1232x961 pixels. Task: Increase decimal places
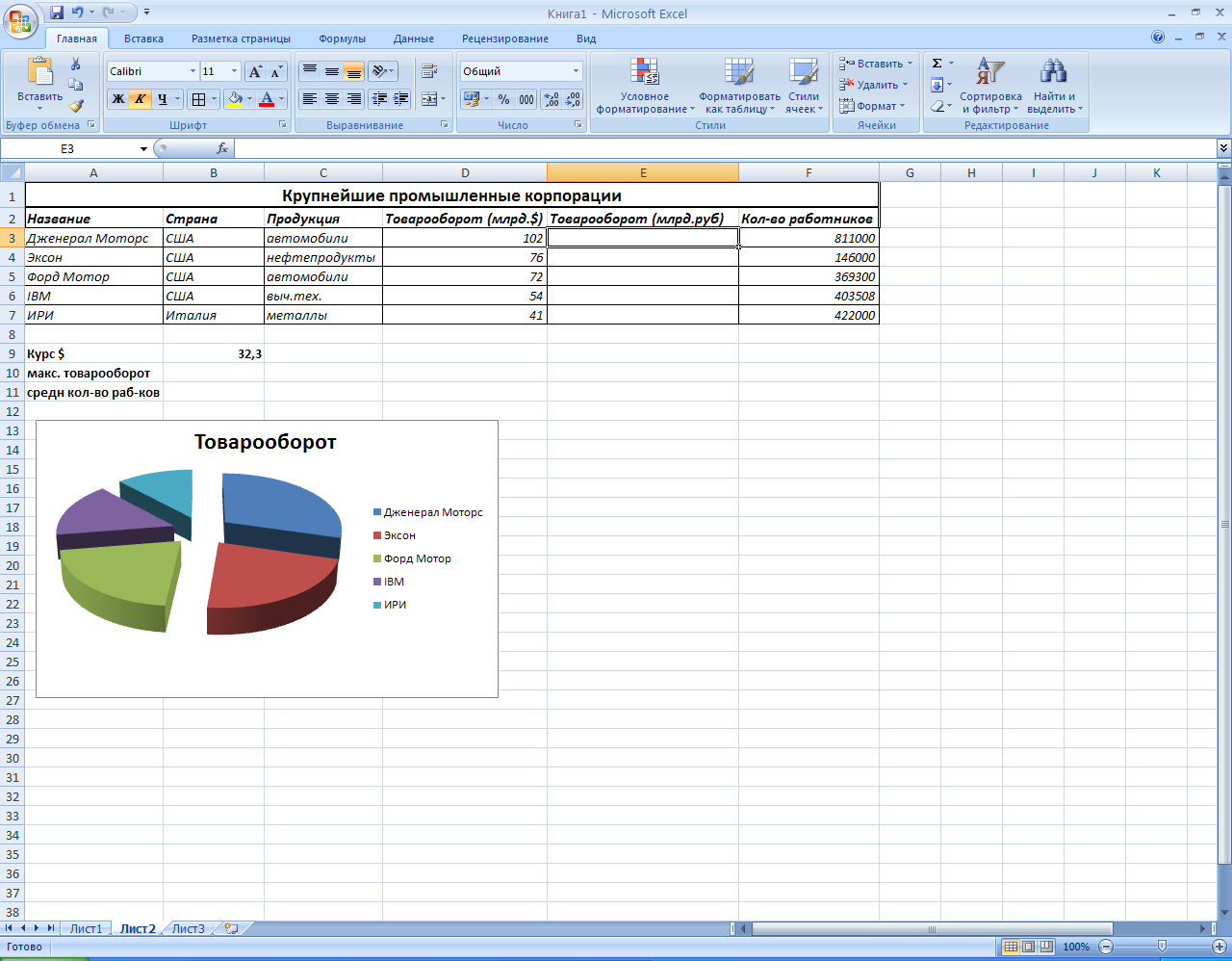click(x=551, y=99)
